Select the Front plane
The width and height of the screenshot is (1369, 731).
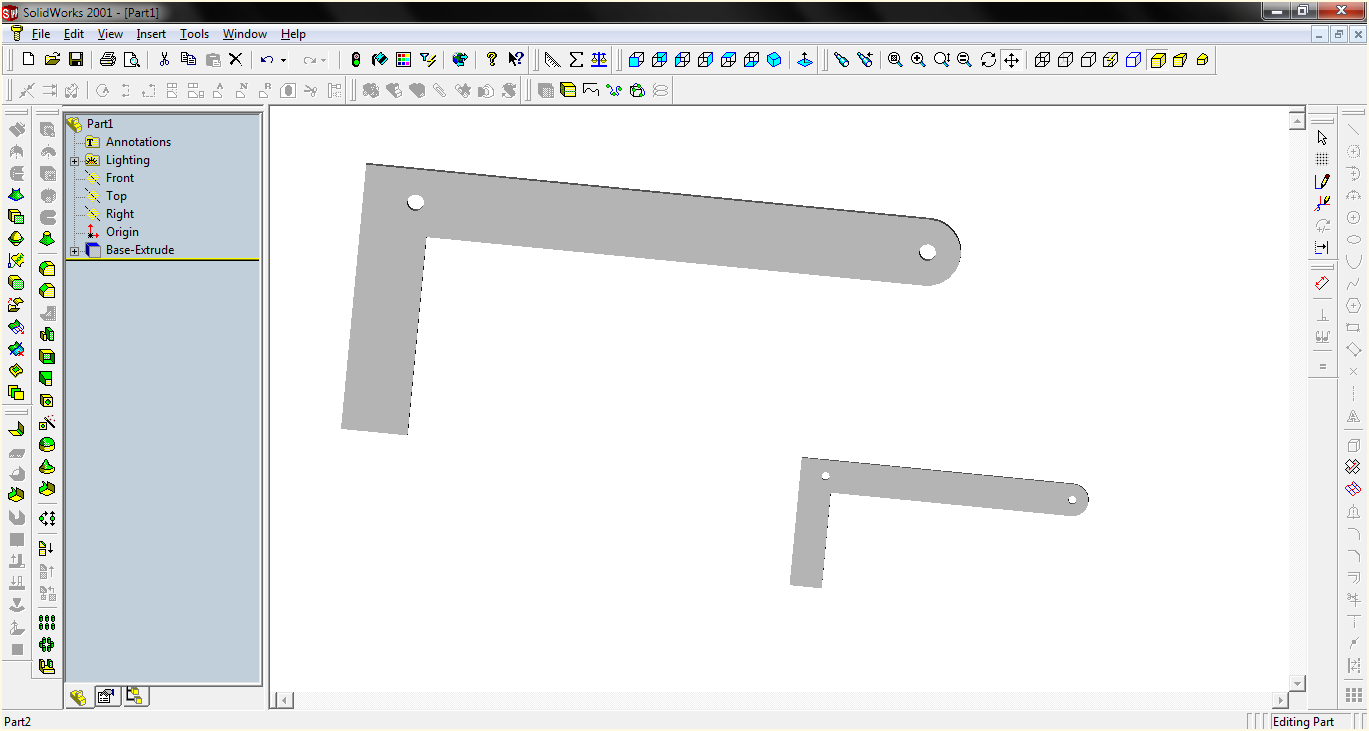(120, 178)
